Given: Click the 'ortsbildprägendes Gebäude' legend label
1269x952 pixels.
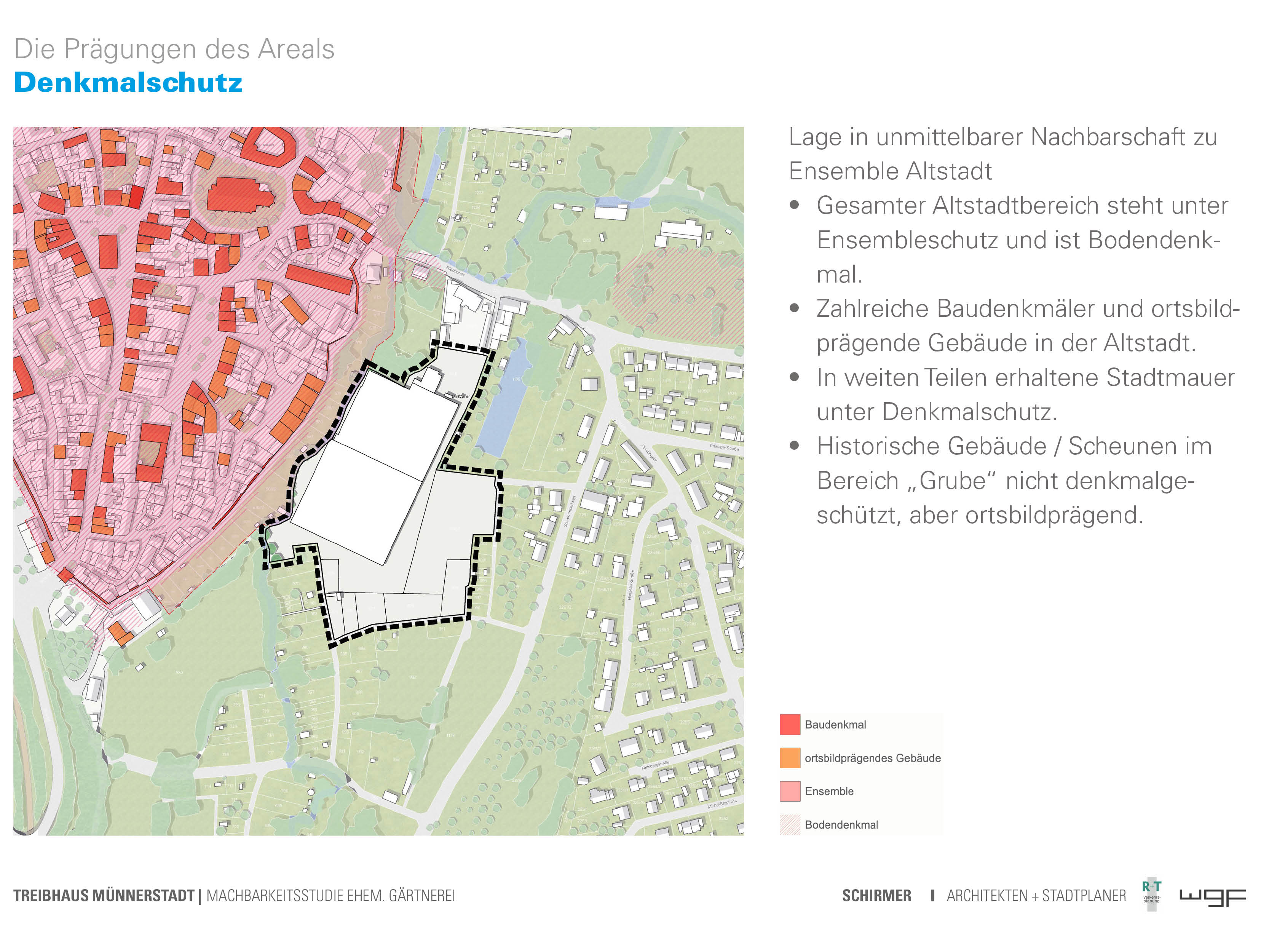Looking at the screenshot, I should [873, 758].
